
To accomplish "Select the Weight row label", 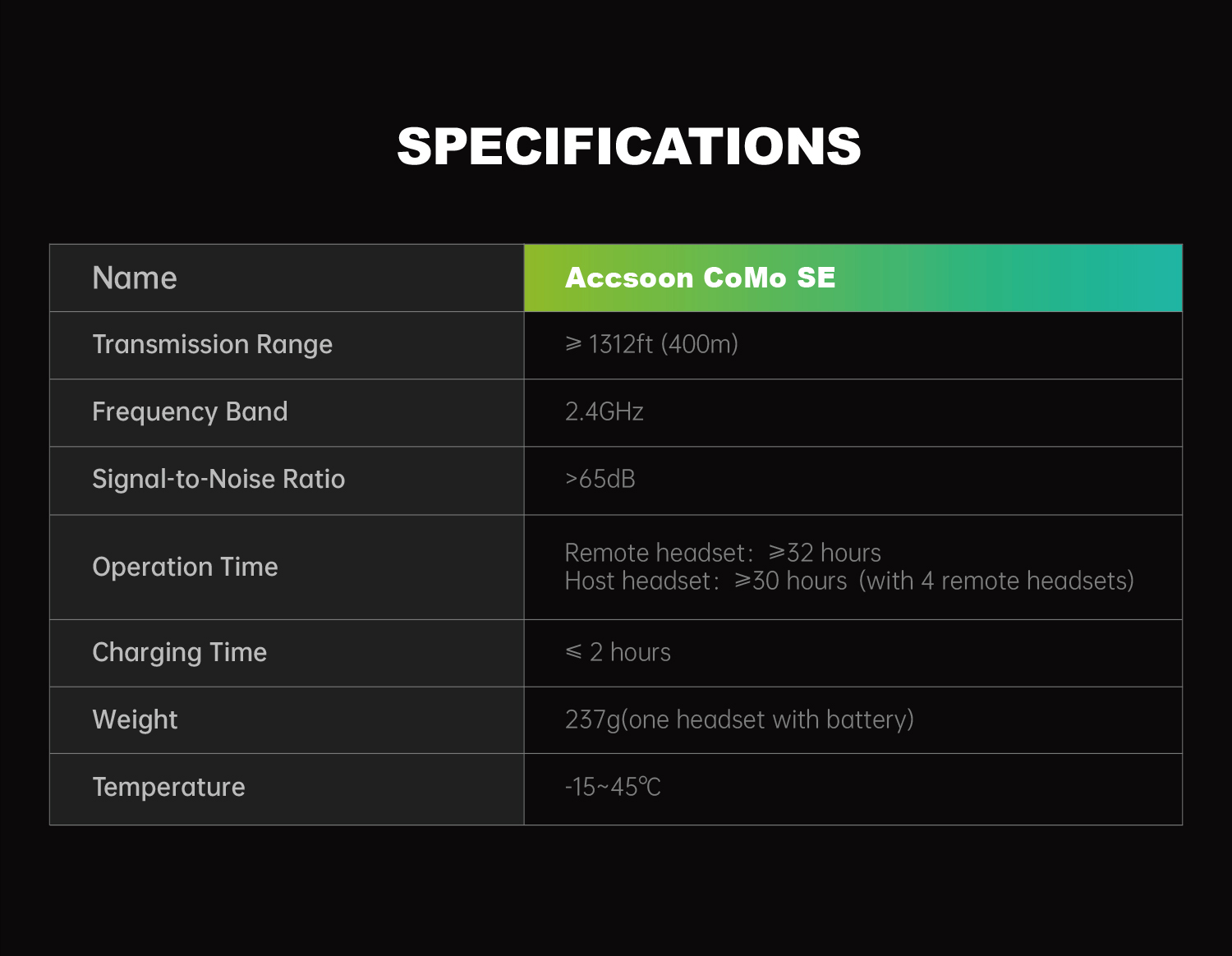I will click(x=135, y=719).
